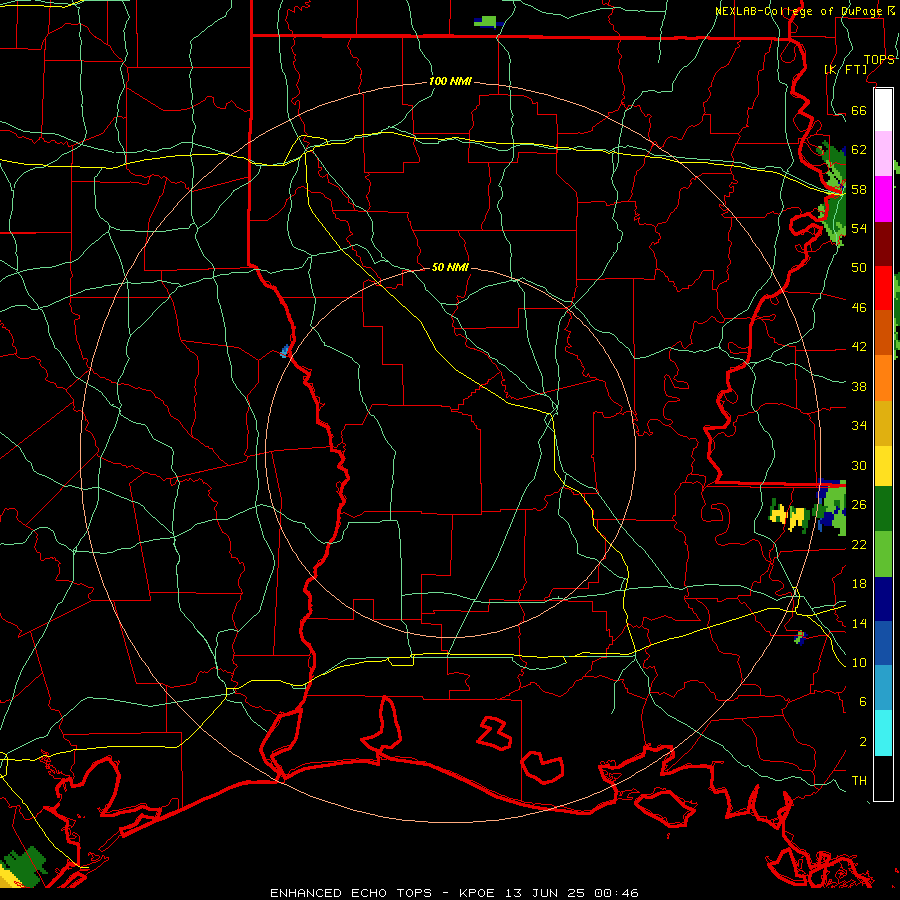Click the white swatch in the tops legend

point(883,110)
